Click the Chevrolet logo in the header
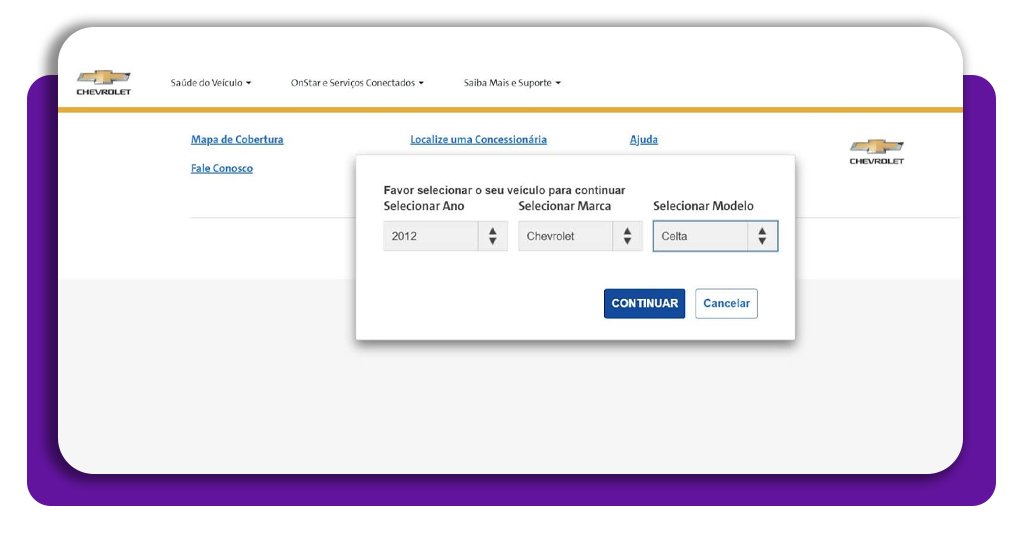The width and height of the screenshot is (1024, 536). click(x=103, y=82)
